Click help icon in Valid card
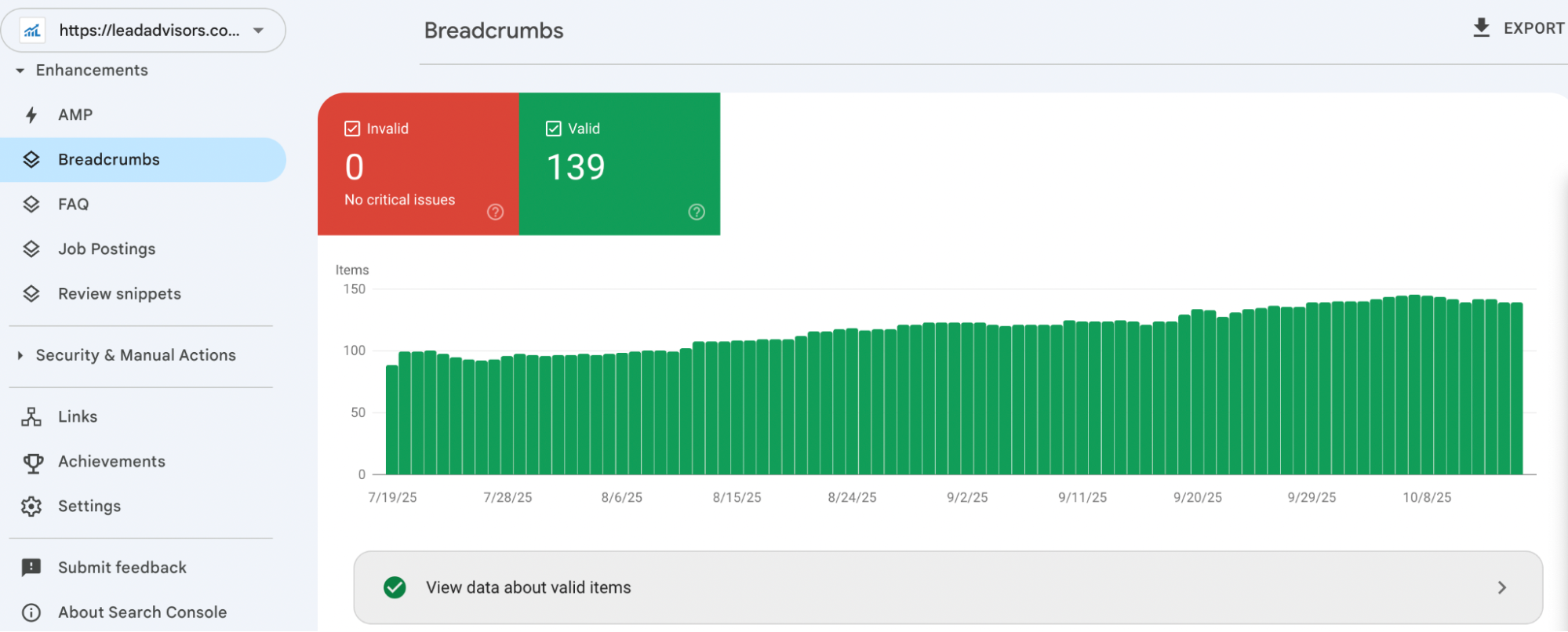 (x=697, y=212)
